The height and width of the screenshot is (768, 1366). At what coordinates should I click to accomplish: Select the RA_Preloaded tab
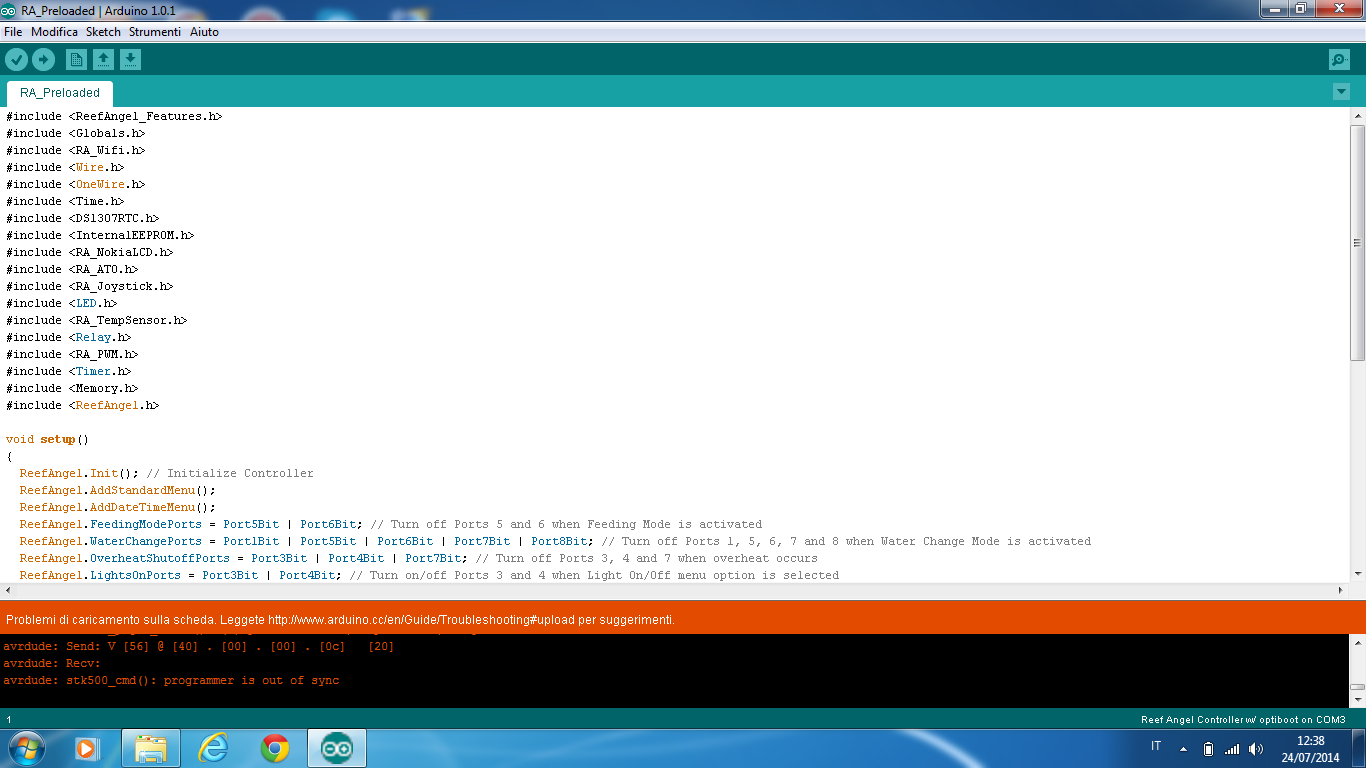(x=60, y=93)
